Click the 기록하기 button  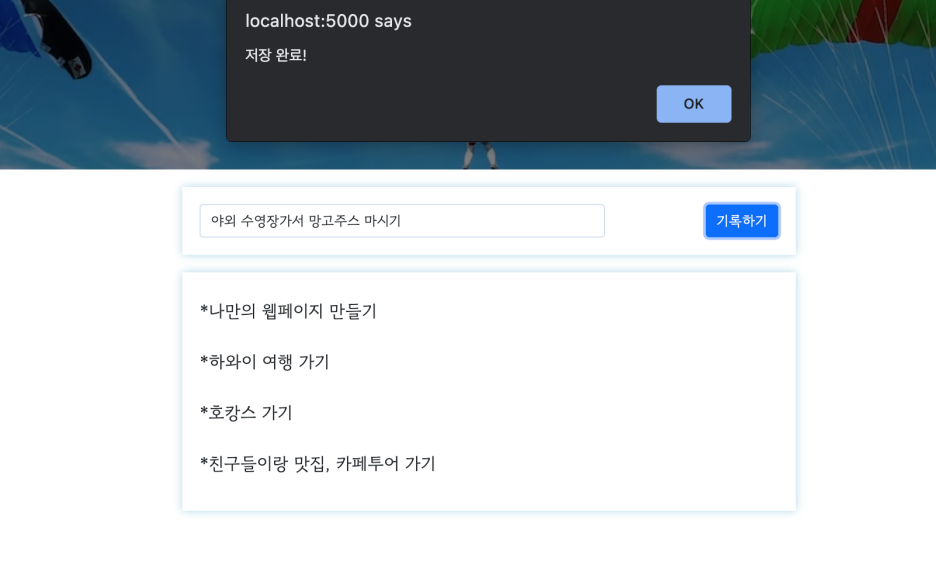coord(741,221)
